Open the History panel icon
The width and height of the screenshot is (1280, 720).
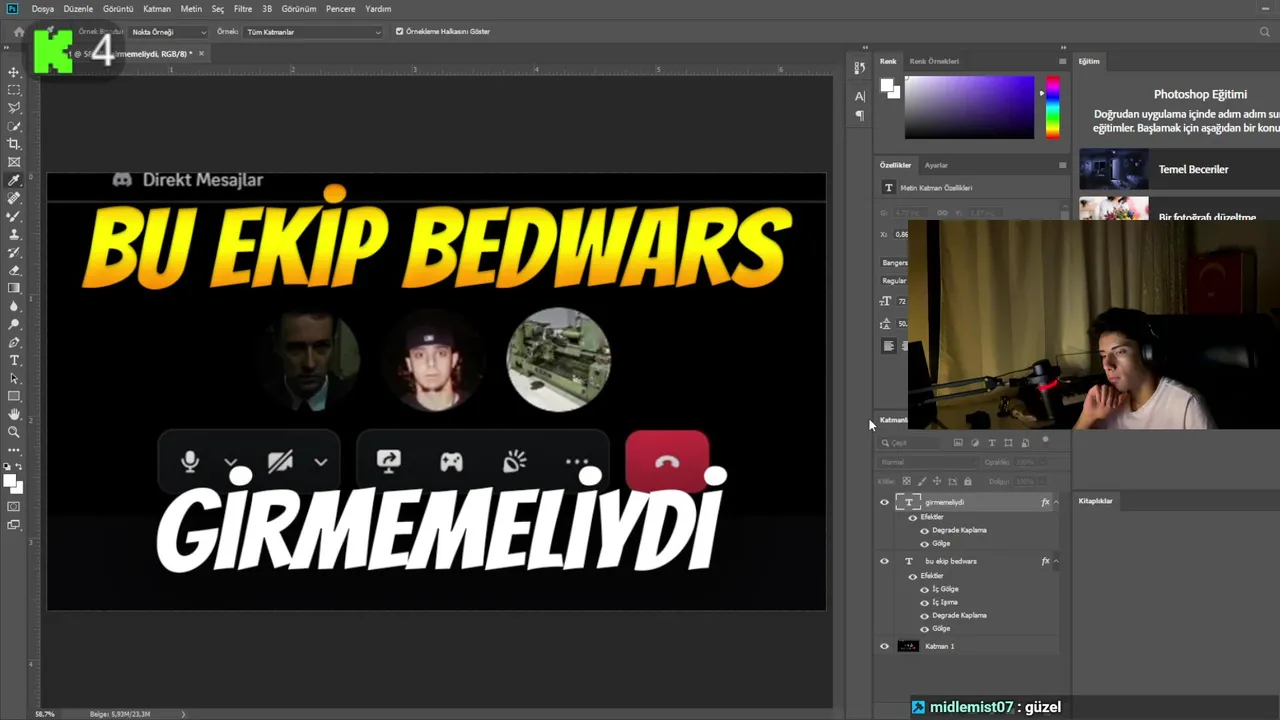pyautogui.click(x=859, y=68)
